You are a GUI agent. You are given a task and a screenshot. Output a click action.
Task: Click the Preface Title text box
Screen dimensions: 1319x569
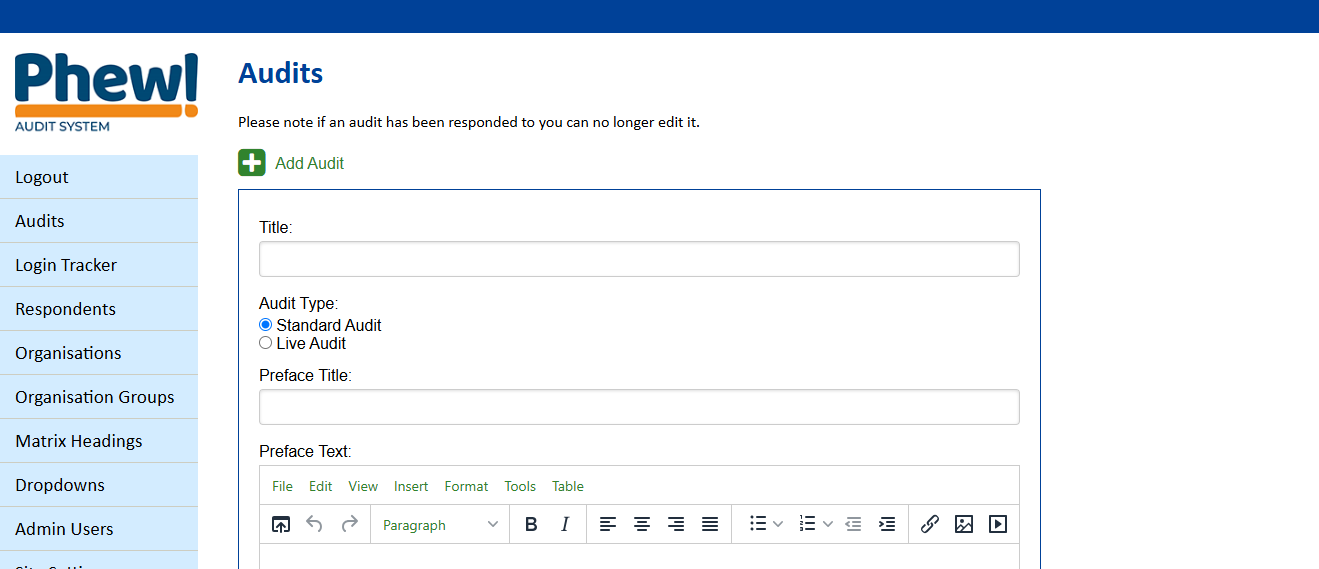639,407
